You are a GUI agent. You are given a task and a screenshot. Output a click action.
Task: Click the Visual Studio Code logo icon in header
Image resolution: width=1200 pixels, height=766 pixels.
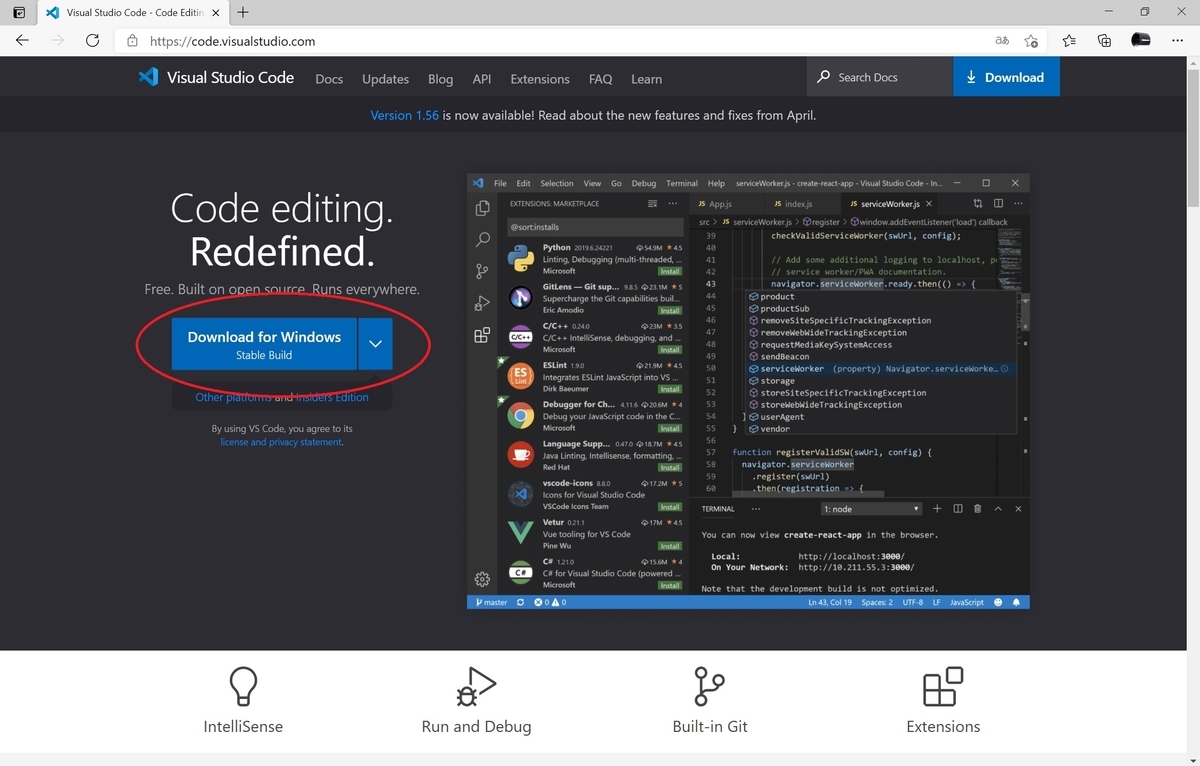pyautogui.click(x=148, y=77)
